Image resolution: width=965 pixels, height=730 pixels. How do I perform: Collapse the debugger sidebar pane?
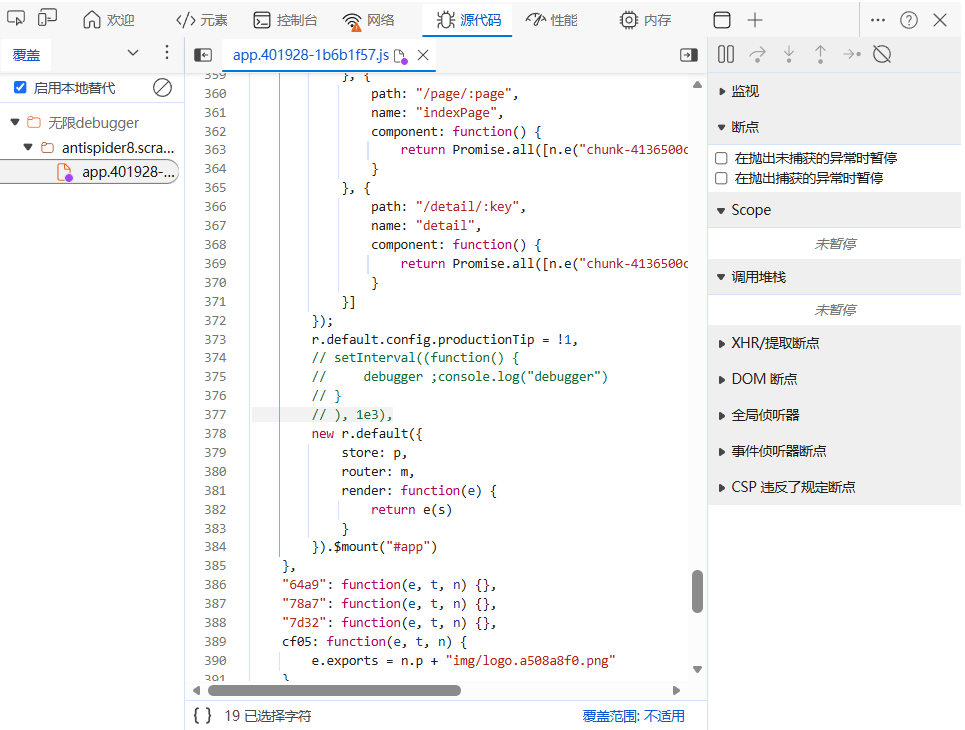coord(688,55)
